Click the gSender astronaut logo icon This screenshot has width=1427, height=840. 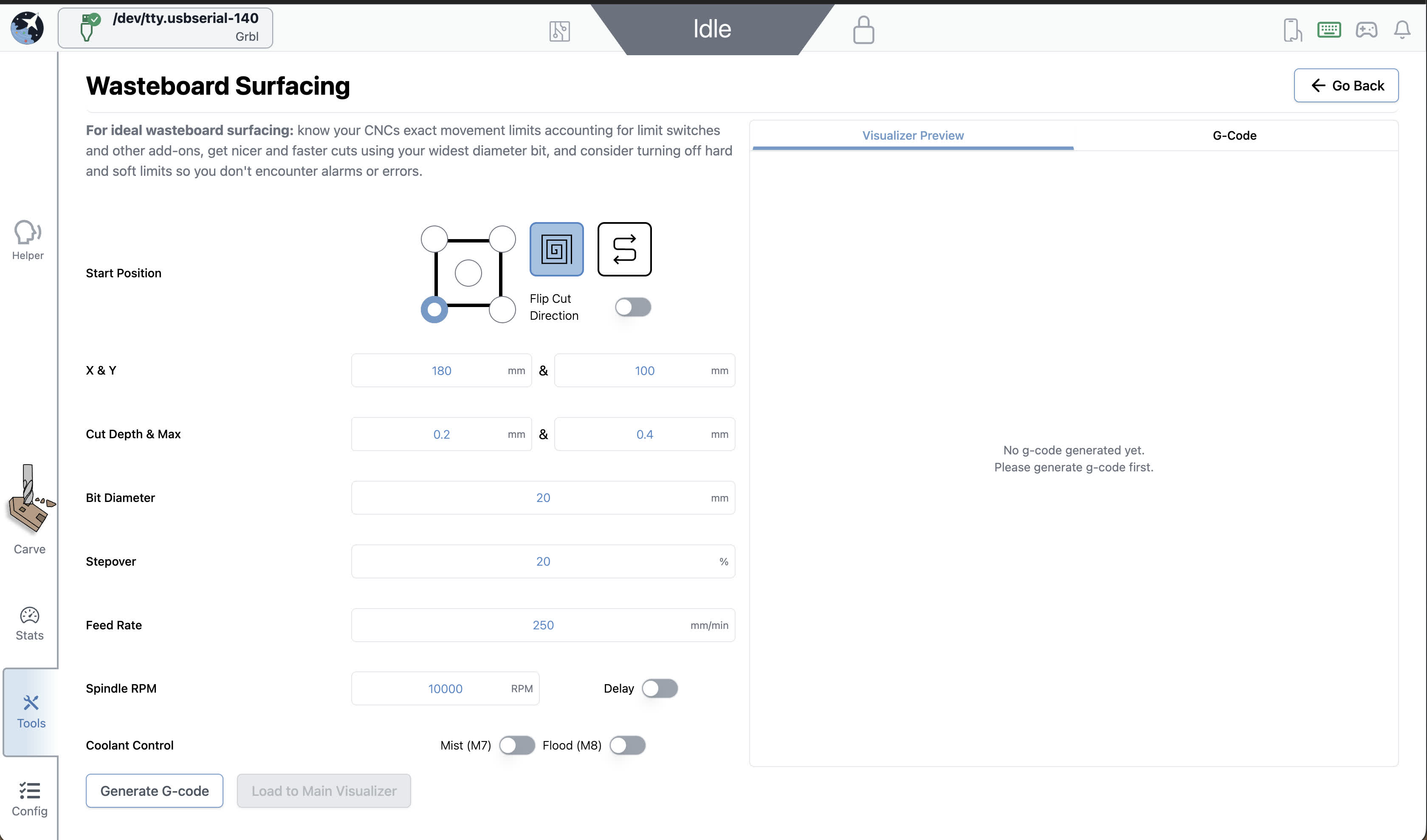(x=27, y=28)
